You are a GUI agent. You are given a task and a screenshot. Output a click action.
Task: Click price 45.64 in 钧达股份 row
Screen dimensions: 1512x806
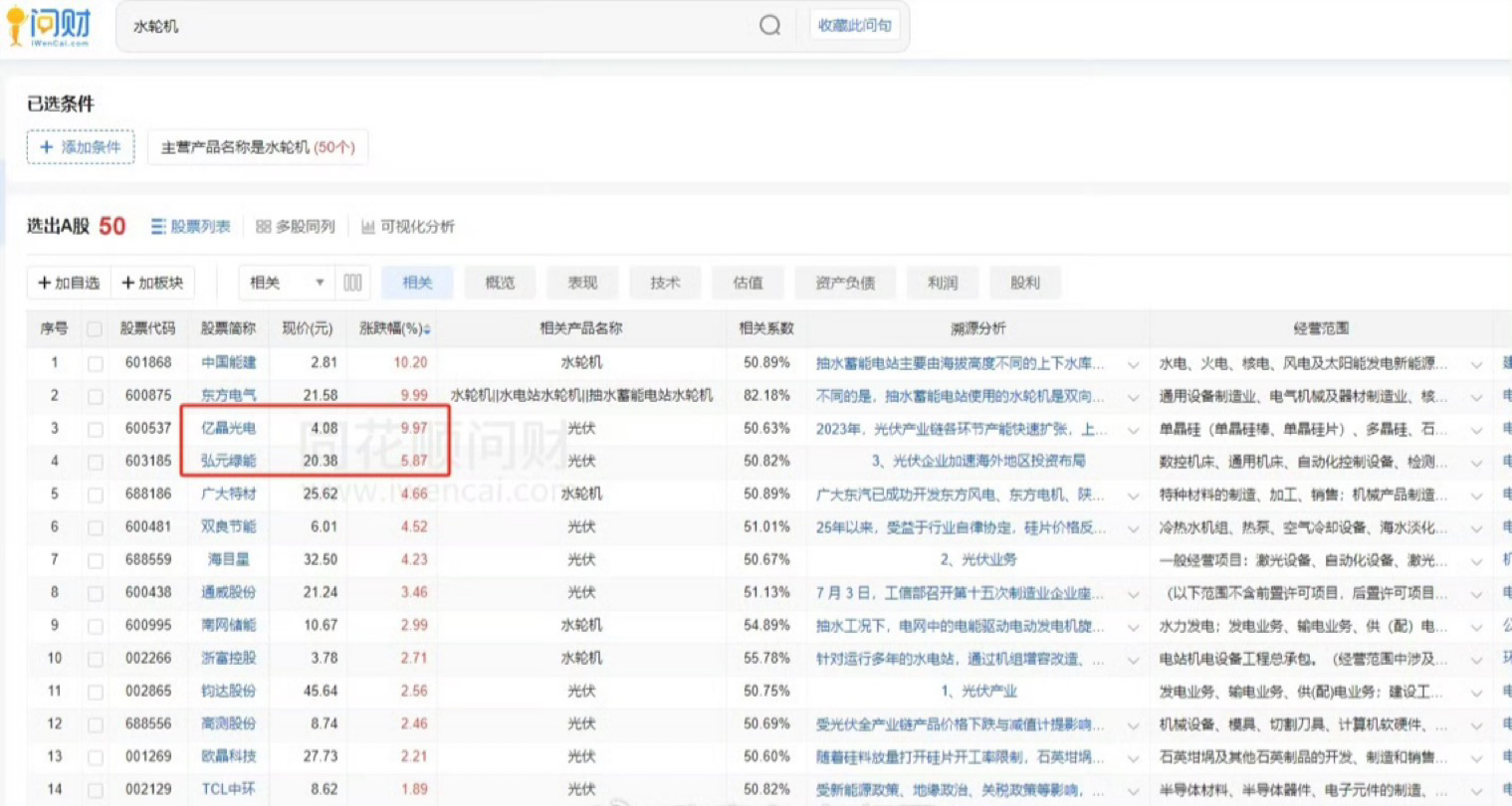click(x=321, y=692)
